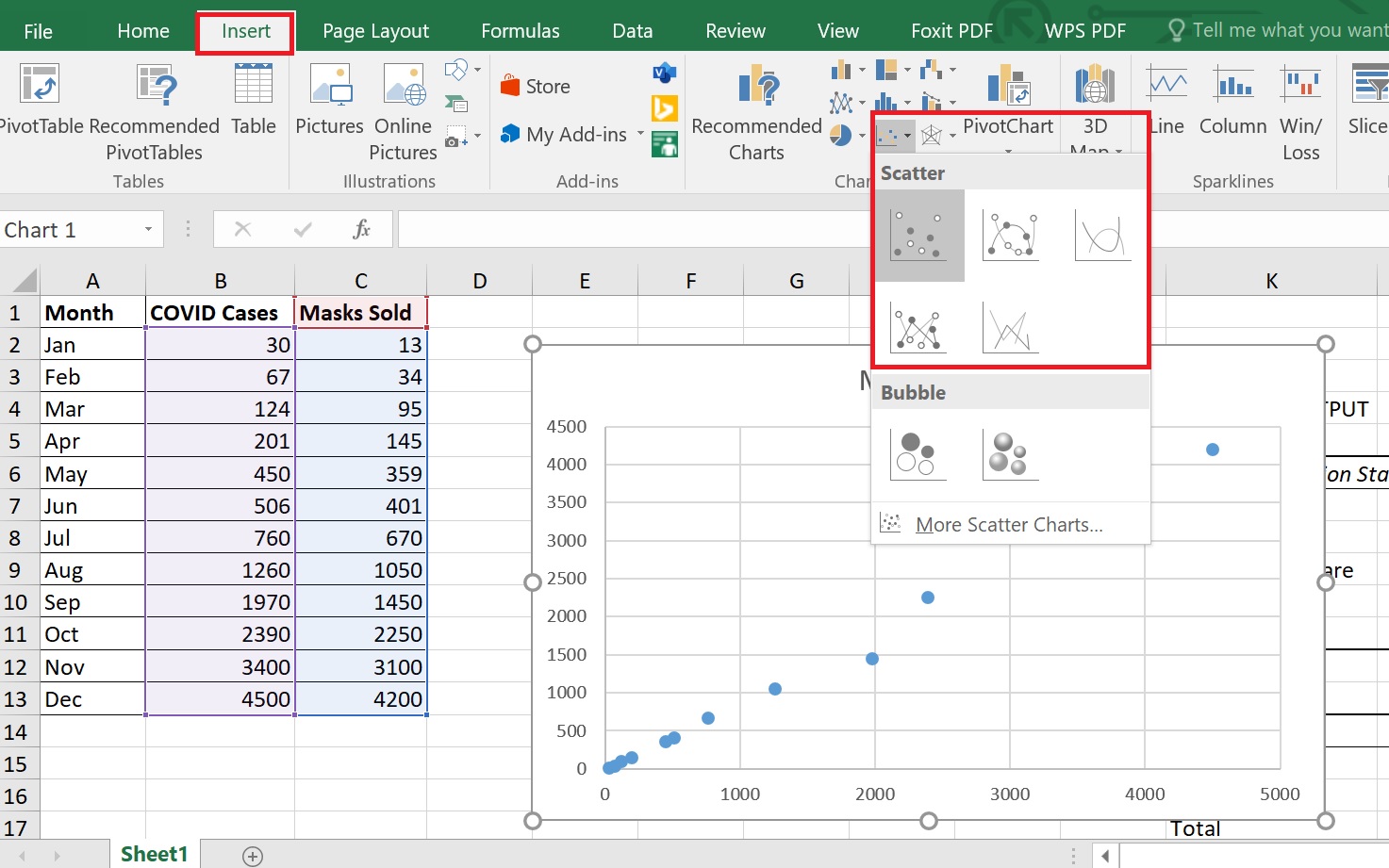Click the insert function fx button

point(361,230)
